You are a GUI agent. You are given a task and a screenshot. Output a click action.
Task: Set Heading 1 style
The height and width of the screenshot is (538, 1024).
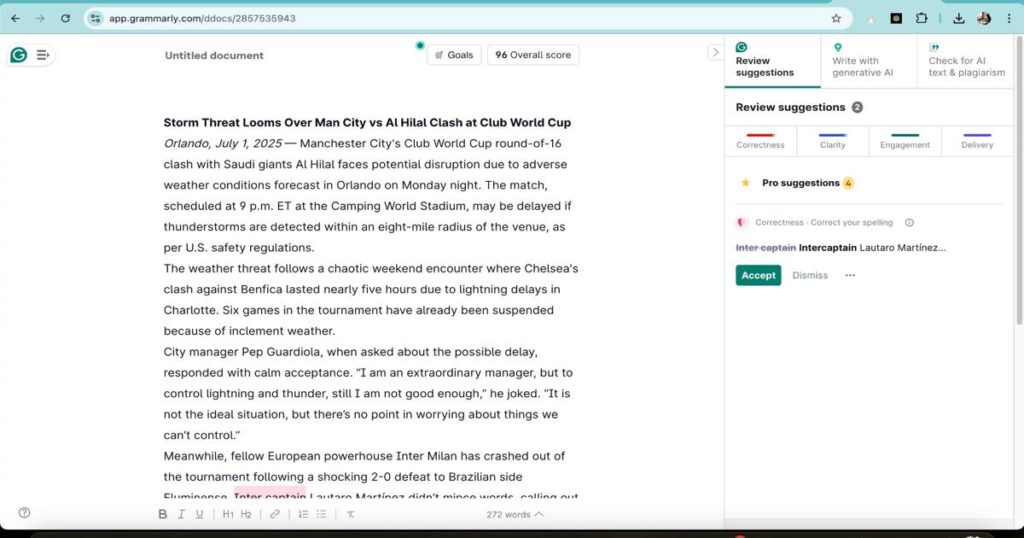pyautogui.click(x=228, y=514)
